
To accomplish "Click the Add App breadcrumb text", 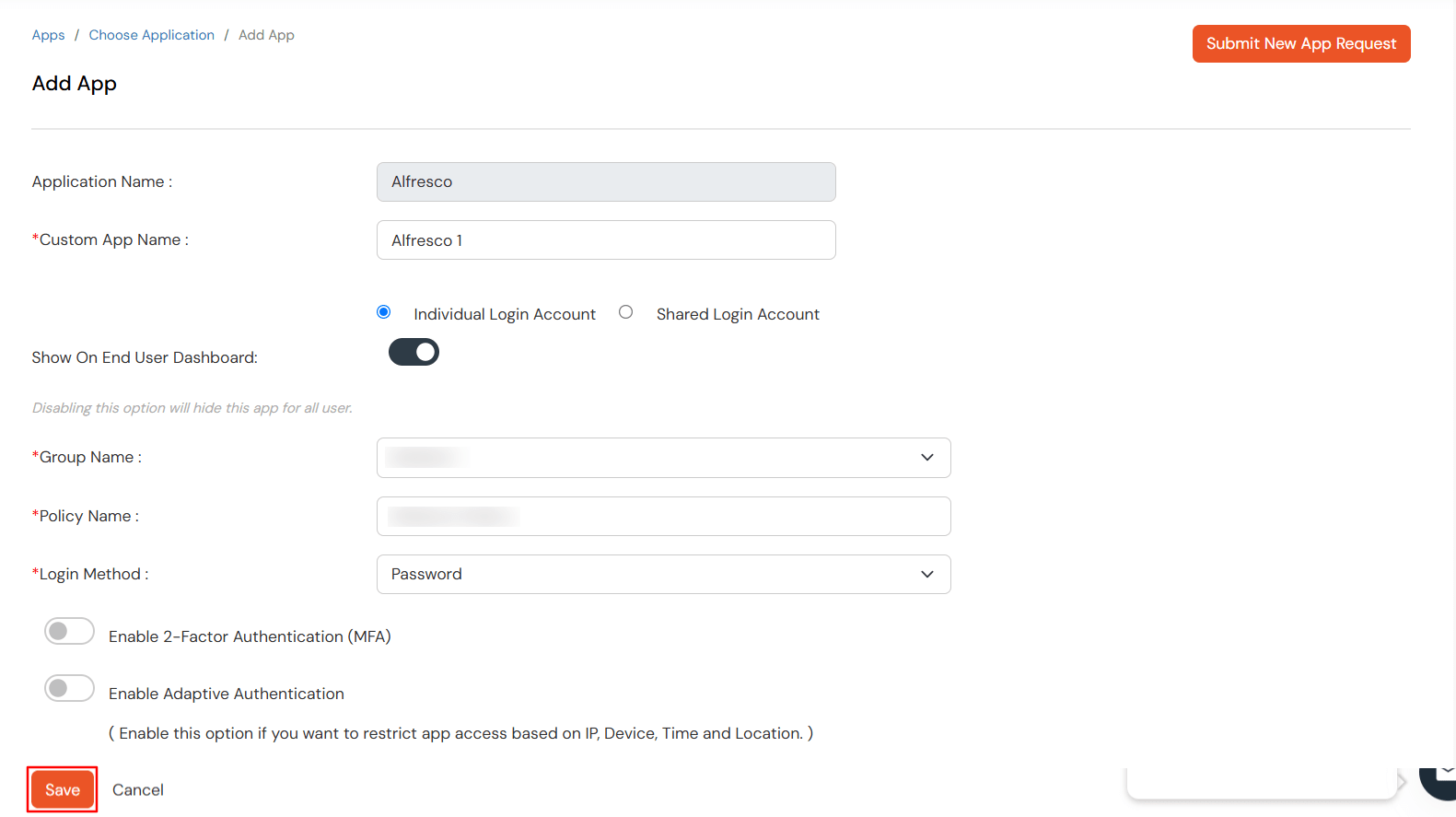I will click(266, 35).
